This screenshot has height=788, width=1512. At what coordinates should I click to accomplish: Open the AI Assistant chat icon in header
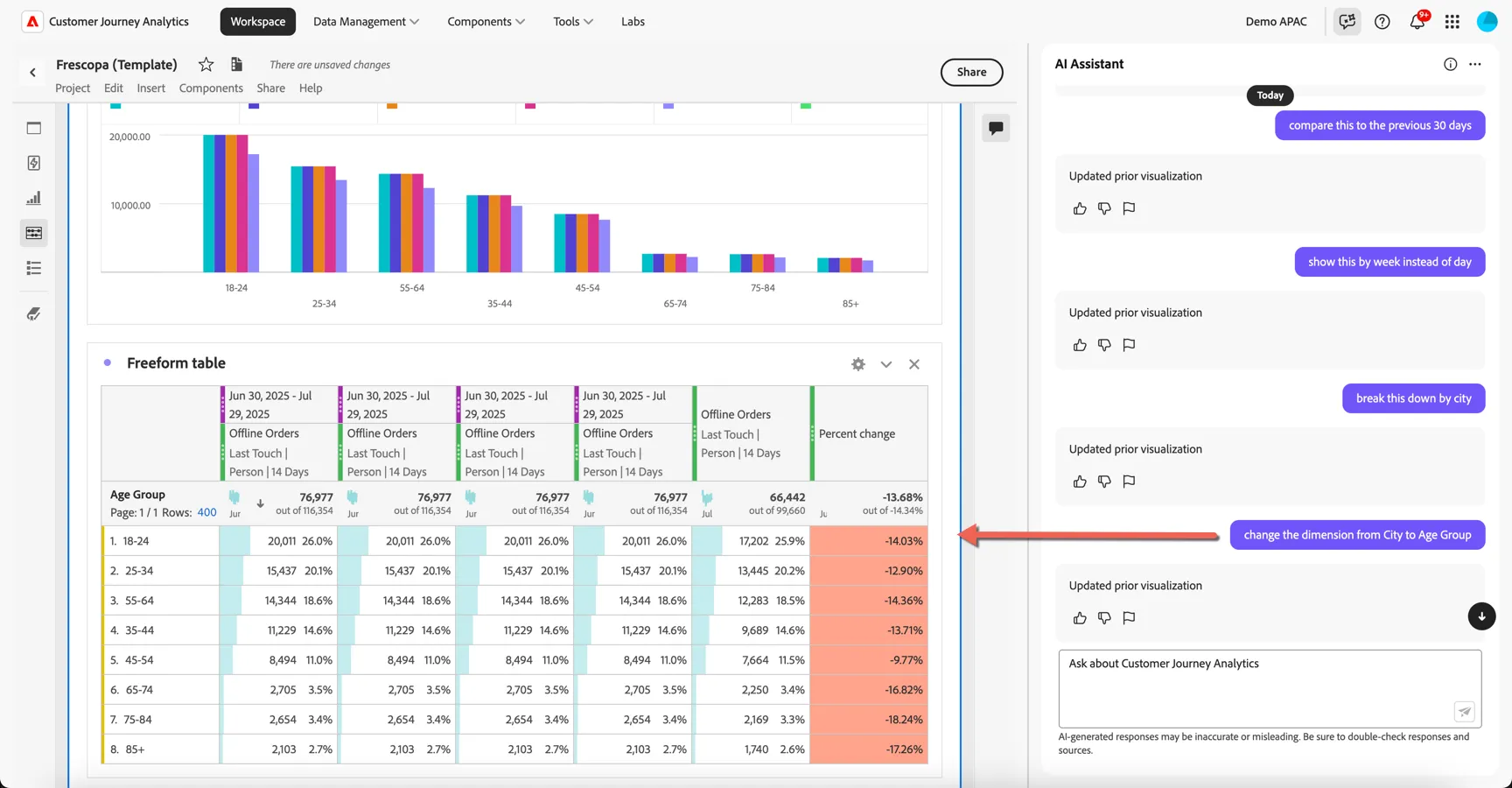(x=1347, y=22)
